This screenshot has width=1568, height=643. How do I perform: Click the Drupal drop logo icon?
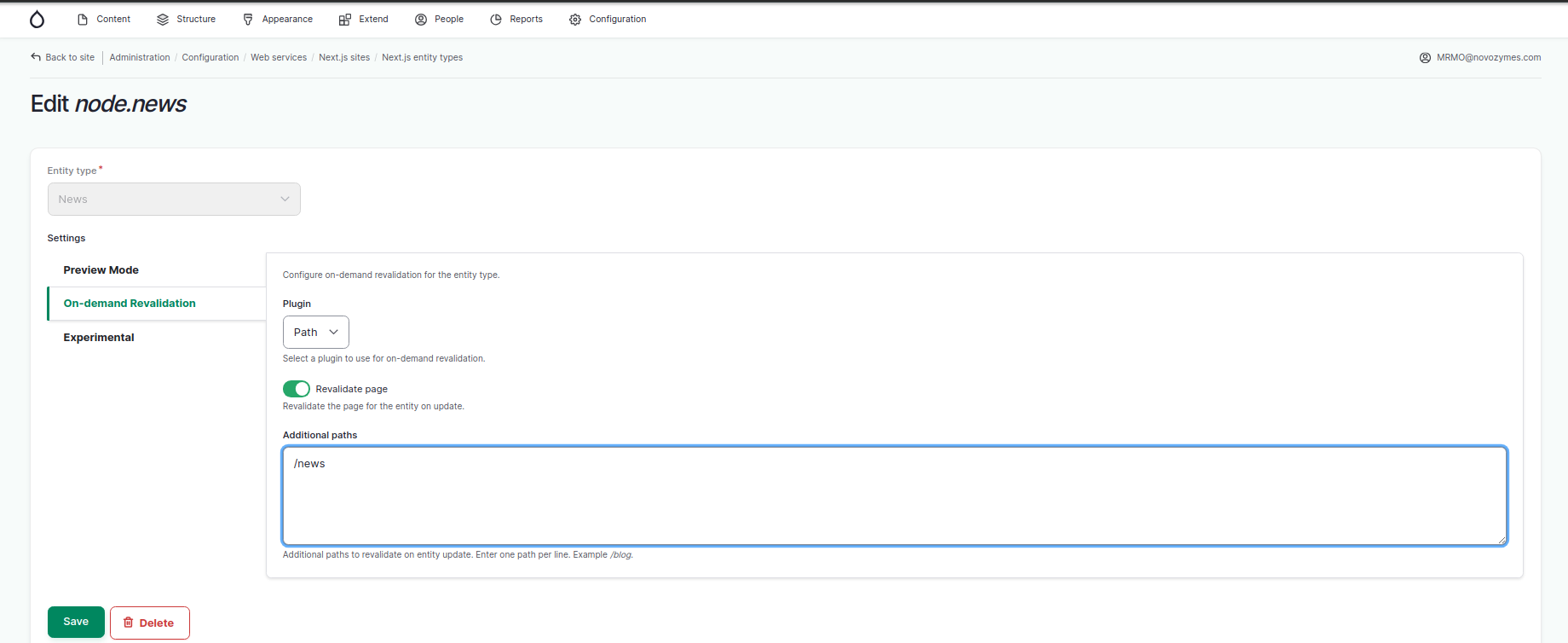pyautogui.click(x=37, y=20)
